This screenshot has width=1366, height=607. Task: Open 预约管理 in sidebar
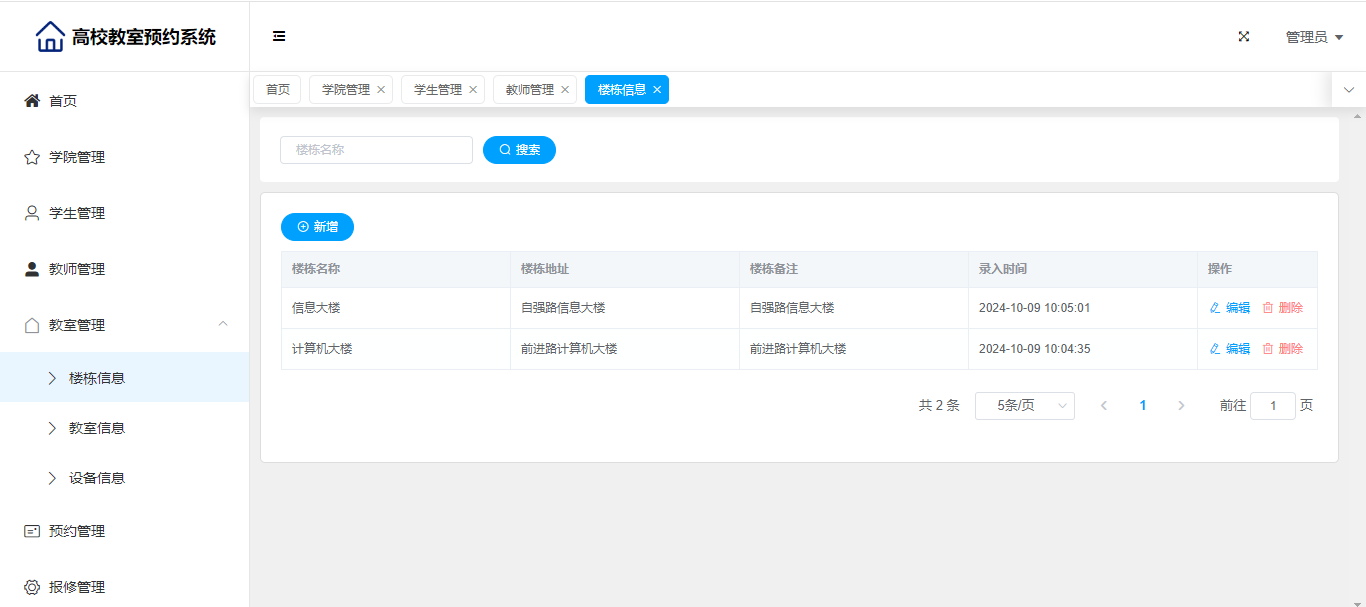click(77, 531)
